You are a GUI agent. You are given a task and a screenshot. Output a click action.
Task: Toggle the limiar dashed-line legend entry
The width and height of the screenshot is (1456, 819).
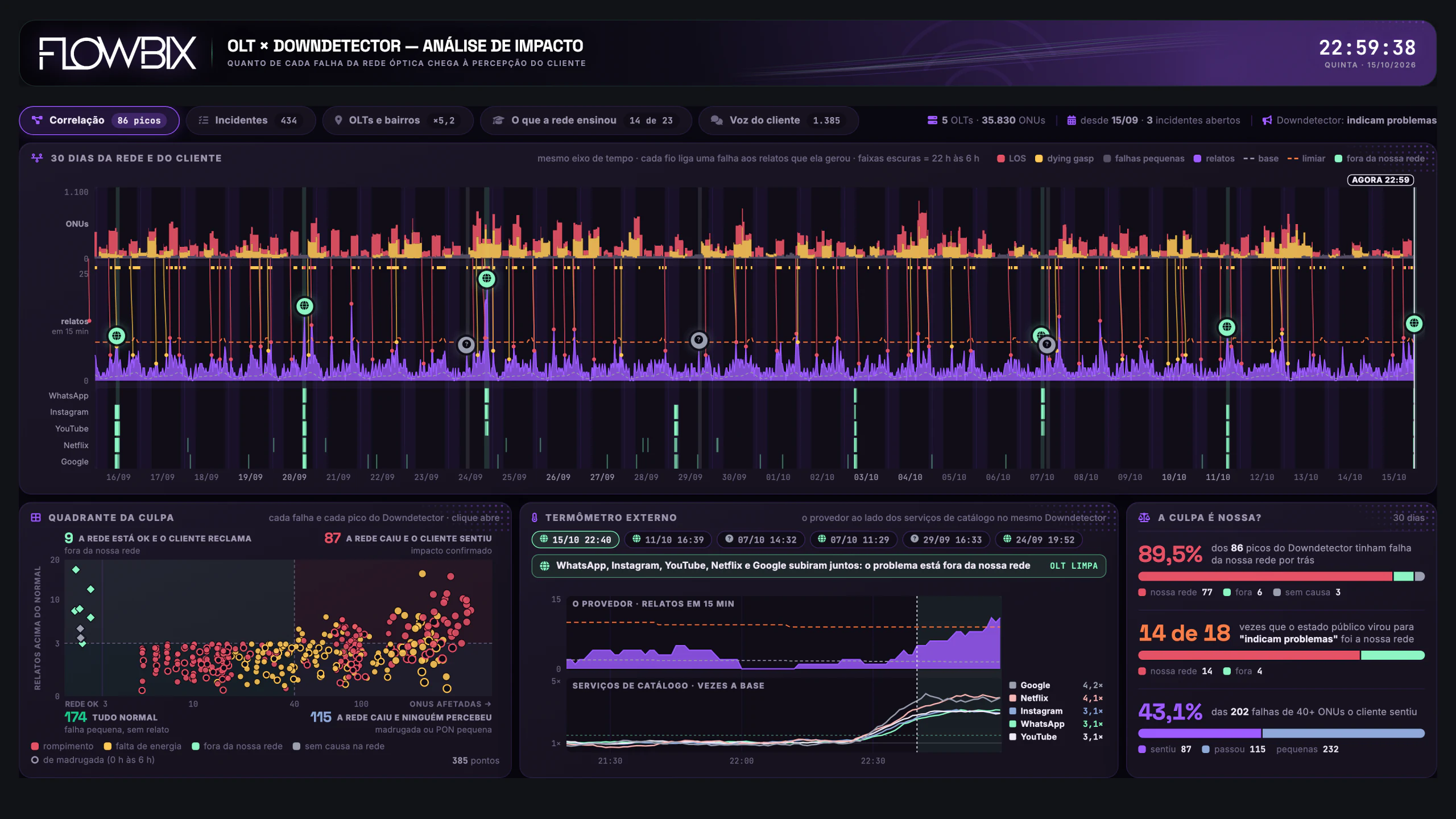[1306, 159]
